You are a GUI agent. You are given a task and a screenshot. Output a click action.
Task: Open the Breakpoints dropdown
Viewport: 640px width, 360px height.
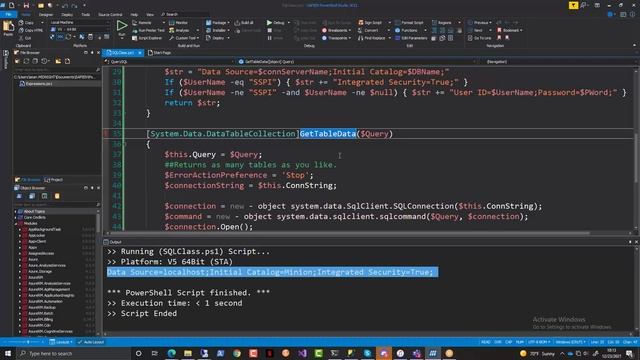click(337, 30)
